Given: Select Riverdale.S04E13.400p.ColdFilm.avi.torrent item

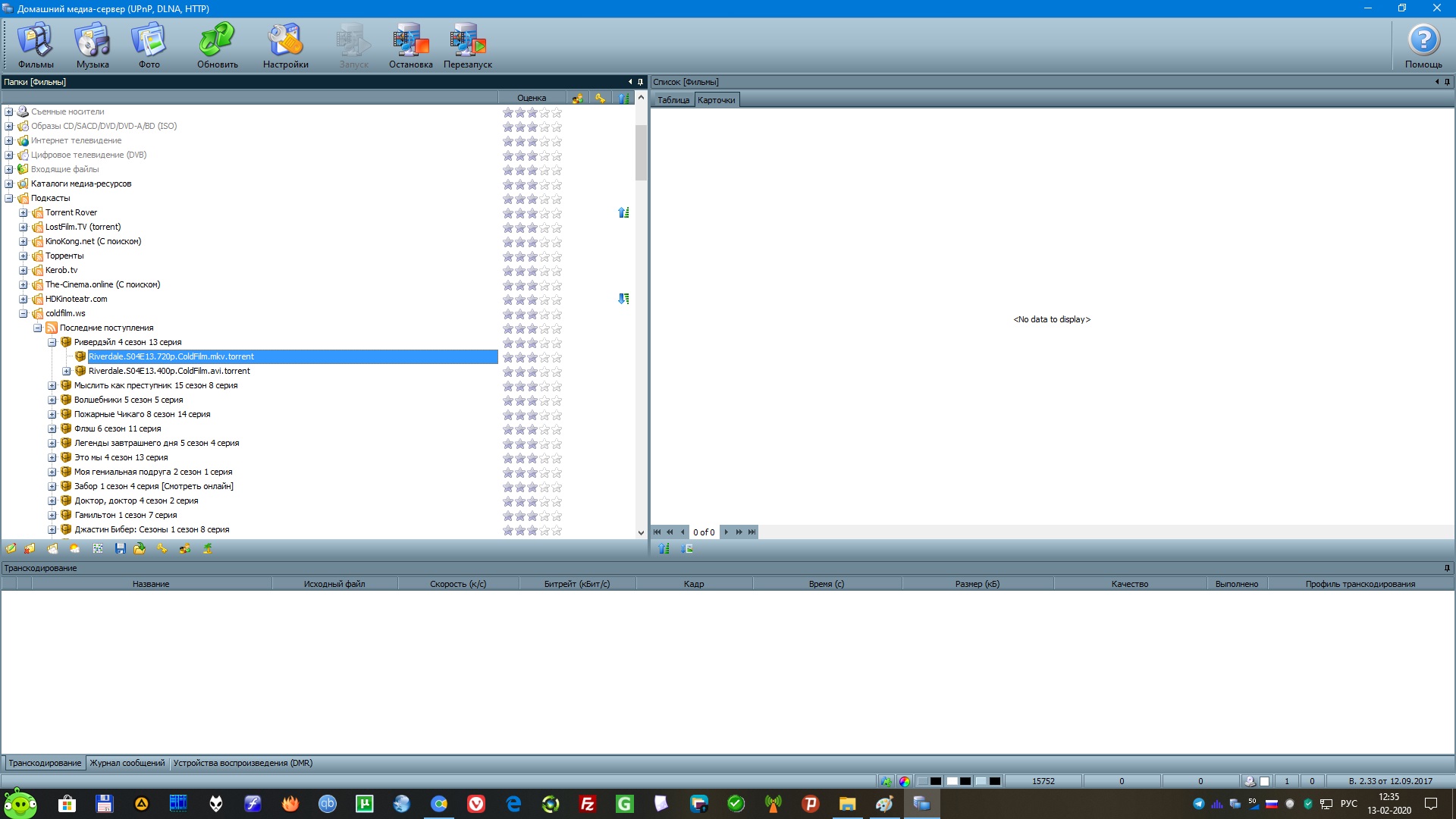Looking at the screenshot, I should [169, 372].
